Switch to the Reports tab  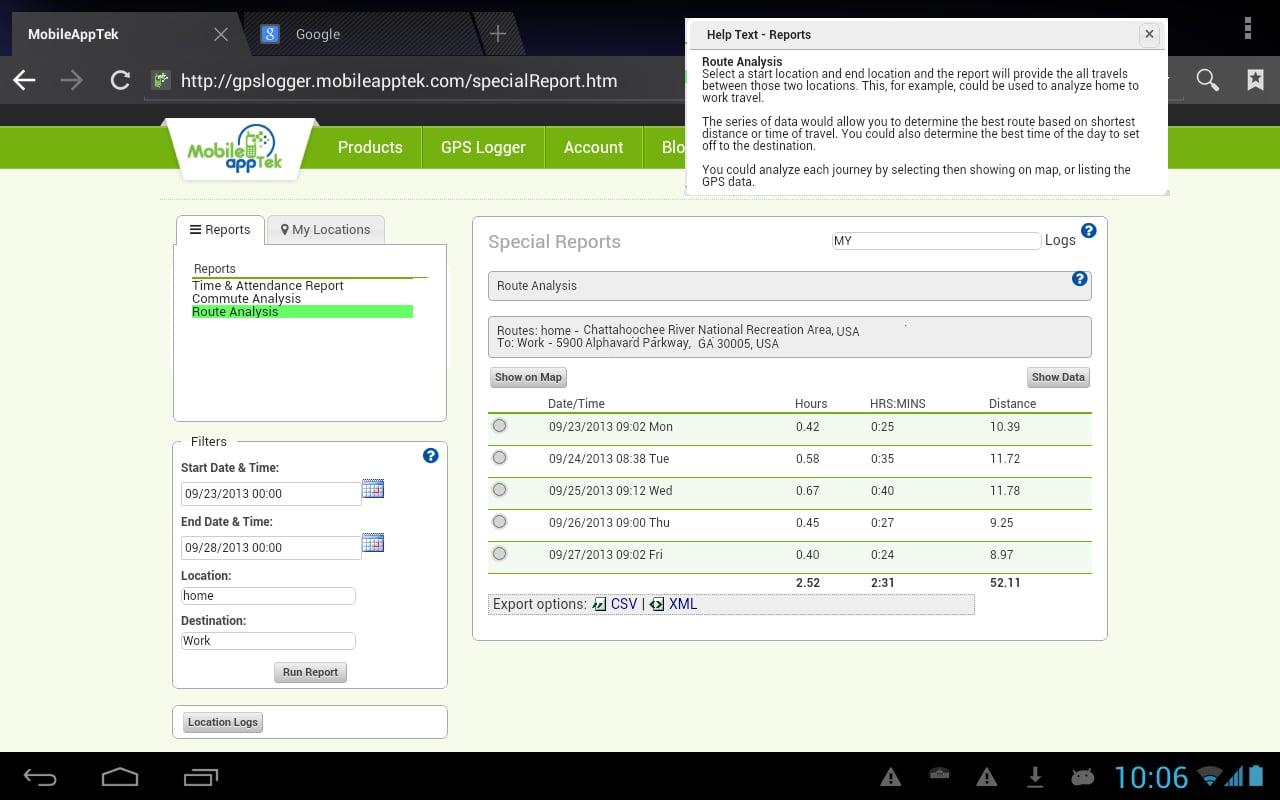(220, 230)
